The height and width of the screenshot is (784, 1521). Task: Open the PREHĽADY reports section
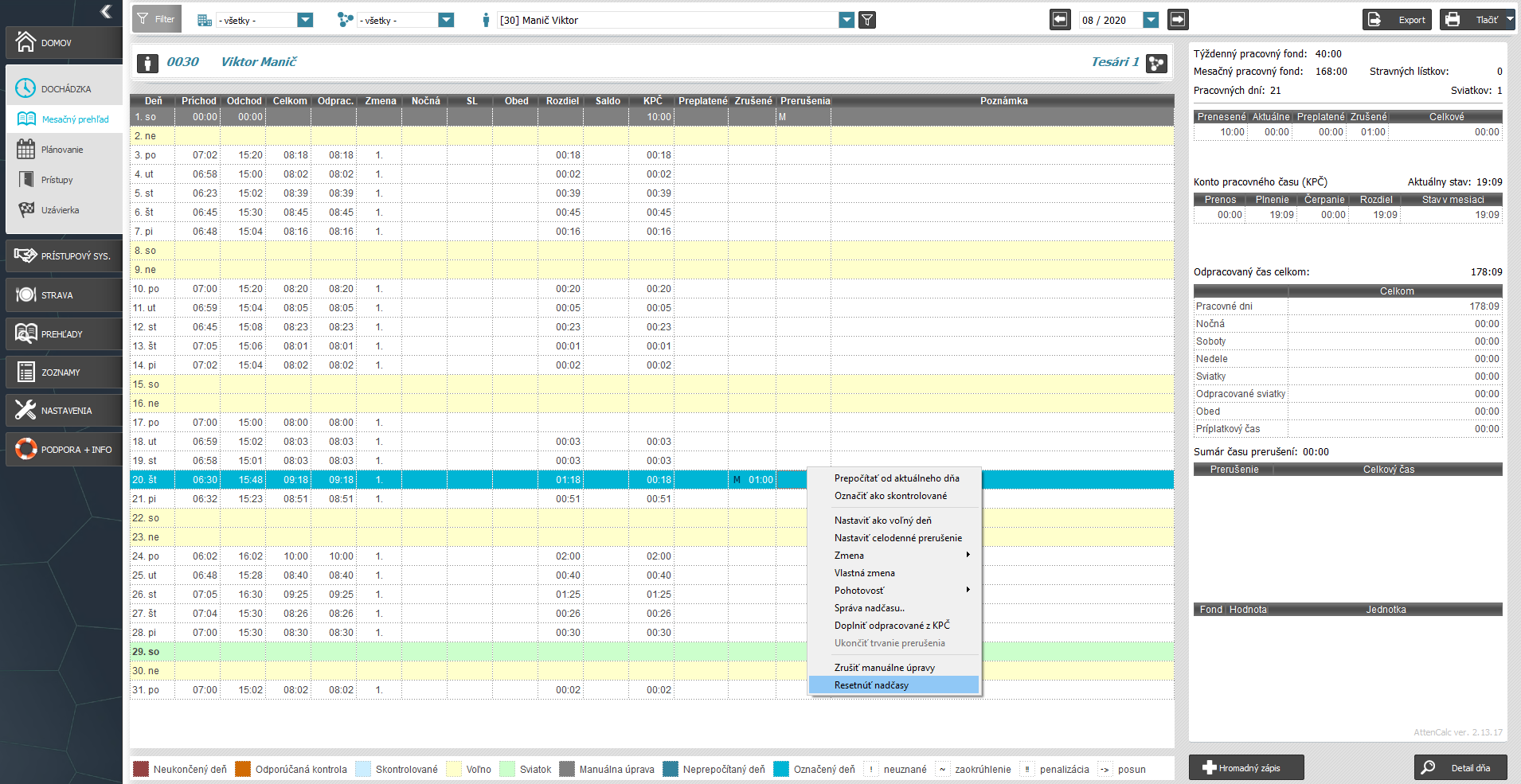[x=64, y=333]
